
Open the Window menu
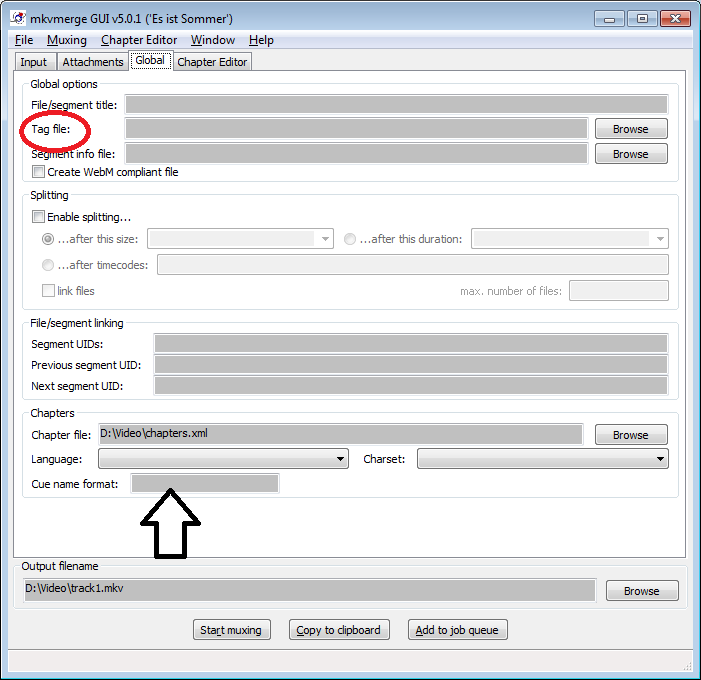pos(213,40)
